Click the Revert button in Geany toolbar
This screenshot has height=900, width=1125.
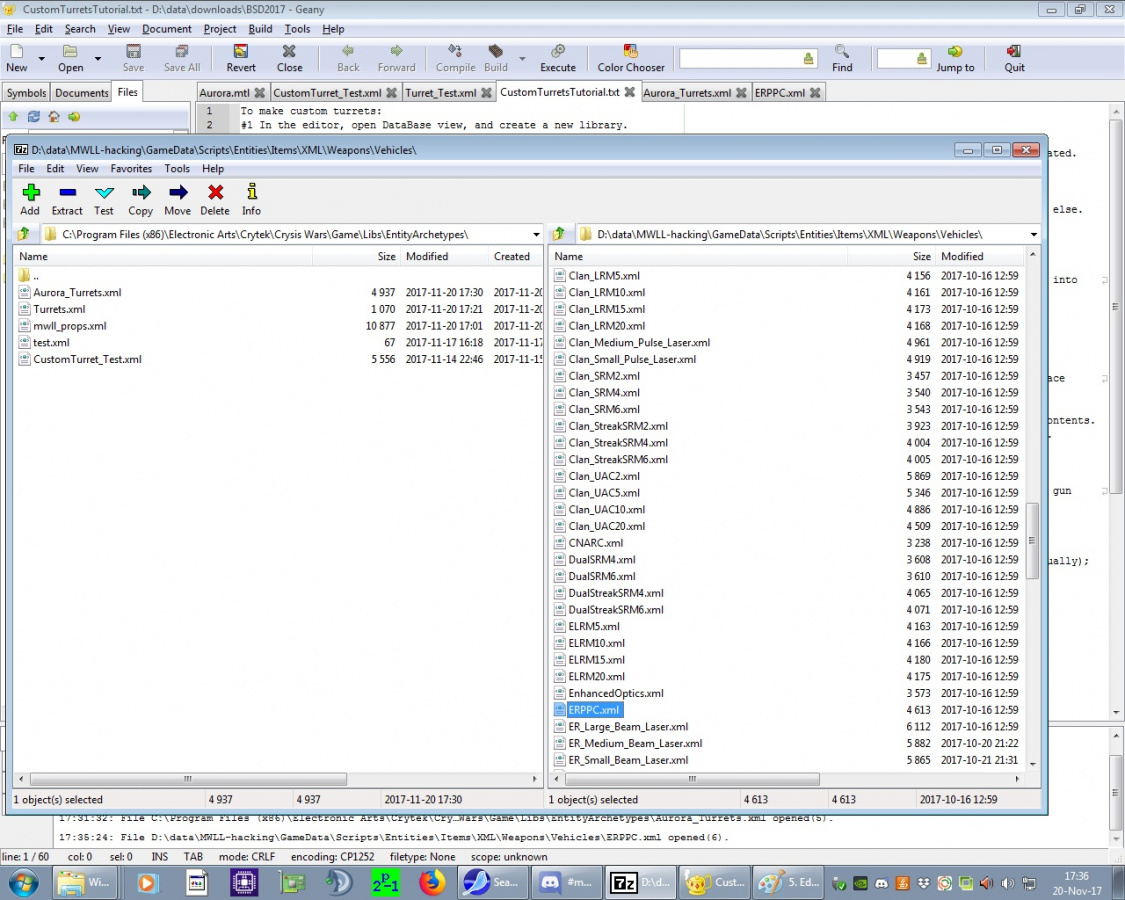point(241,51)
